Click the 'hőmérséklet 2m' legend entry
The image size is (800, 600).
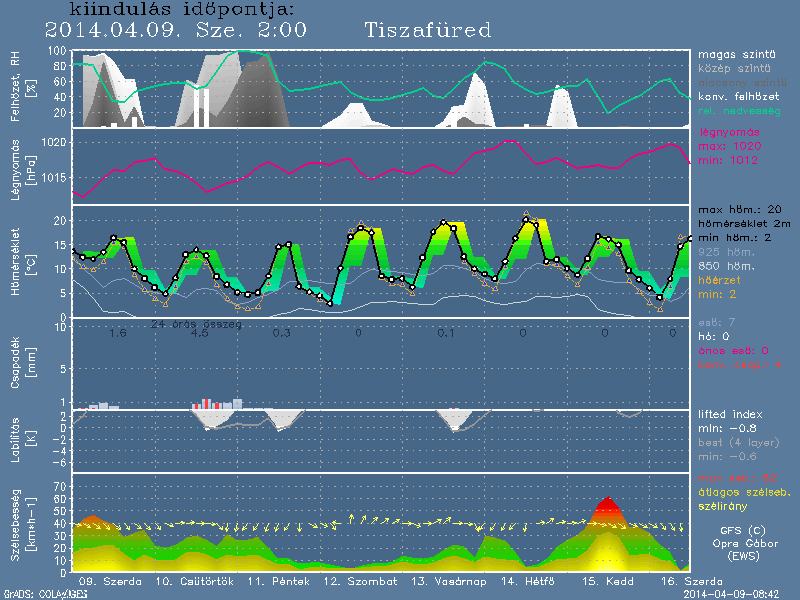(x=743, y=224)
